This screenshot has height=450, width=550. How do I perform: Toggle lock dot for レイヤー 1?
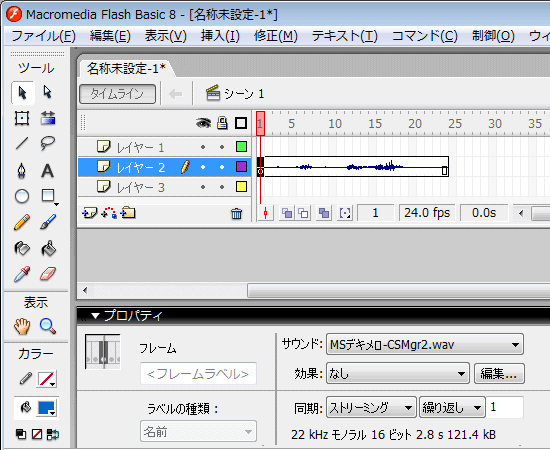click(222, 147)
